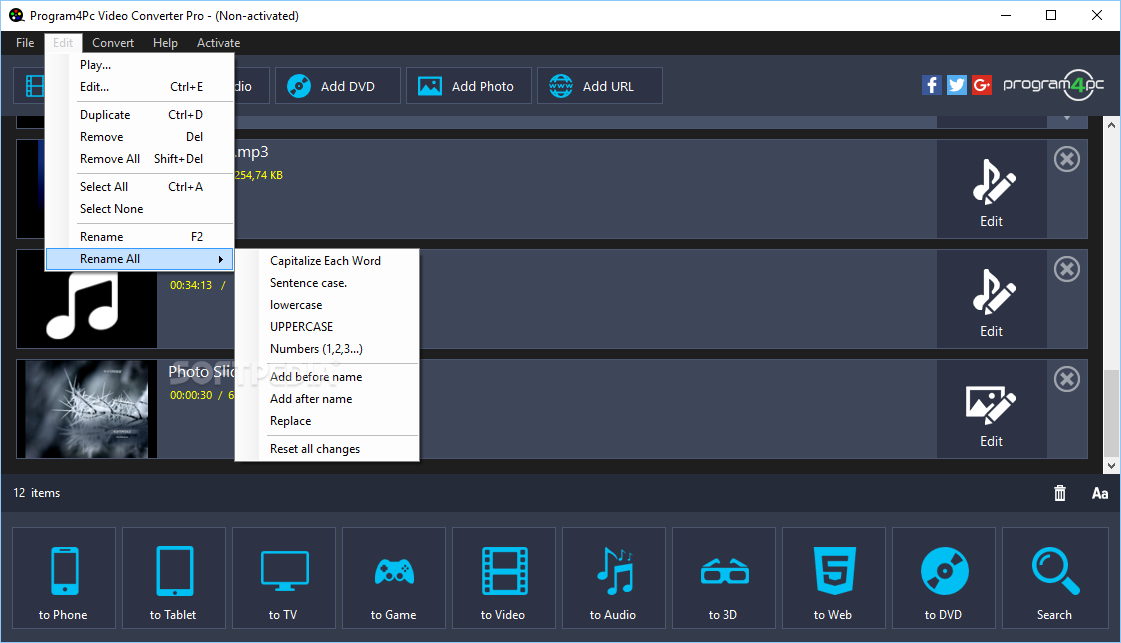Screen dimensions: 1121x643
Task: Choose Numbers (1,2,3...) option
Action: [x=327, y=349]
